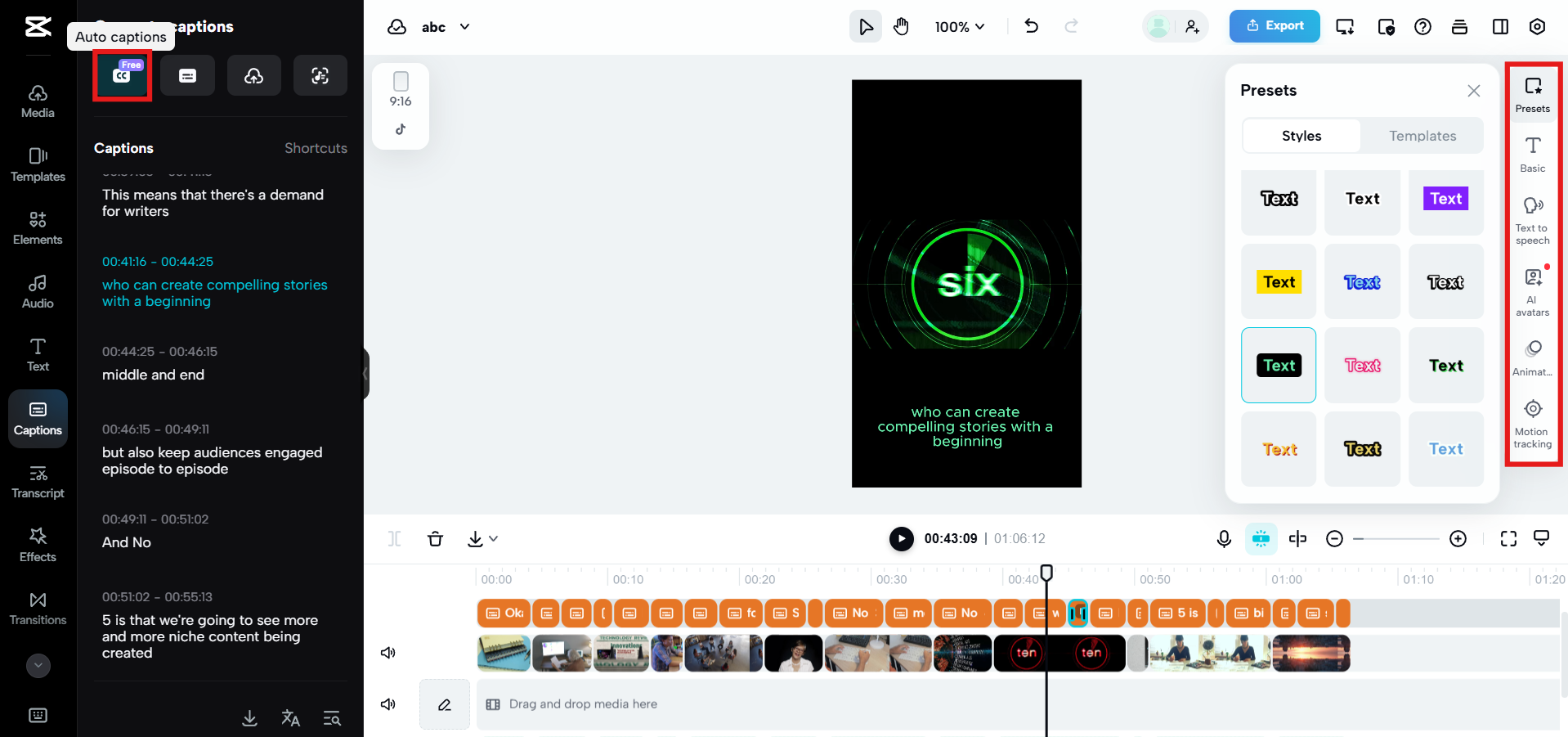Expand more items in left sidebar
Screen dimensions: 1568x737
(38, 666)
